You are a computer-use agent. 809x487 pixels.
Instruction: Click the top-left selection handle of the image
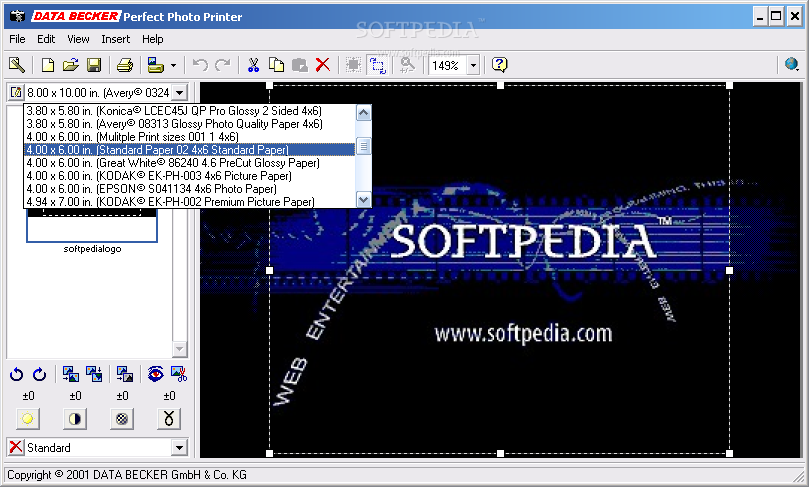(269, 86)
